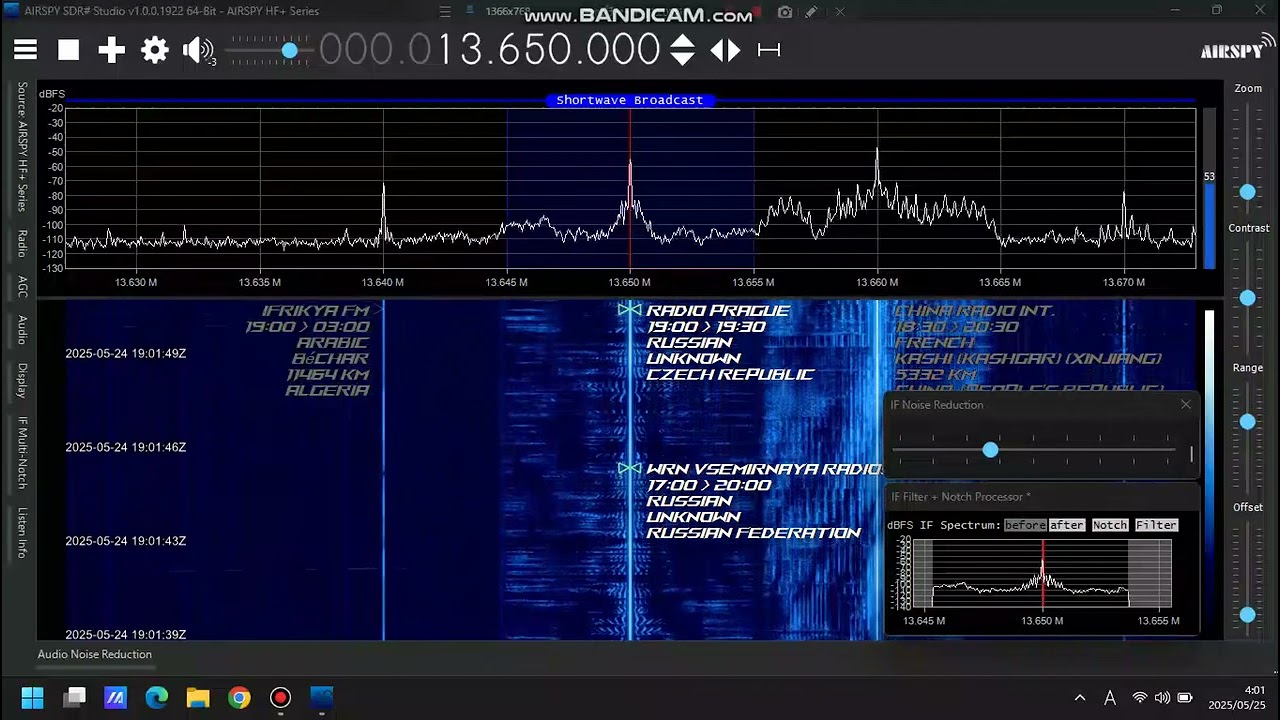1280x720 pixels.
Task: Select the CHINA RADIO INT. station label
Action: coord(974,310)
